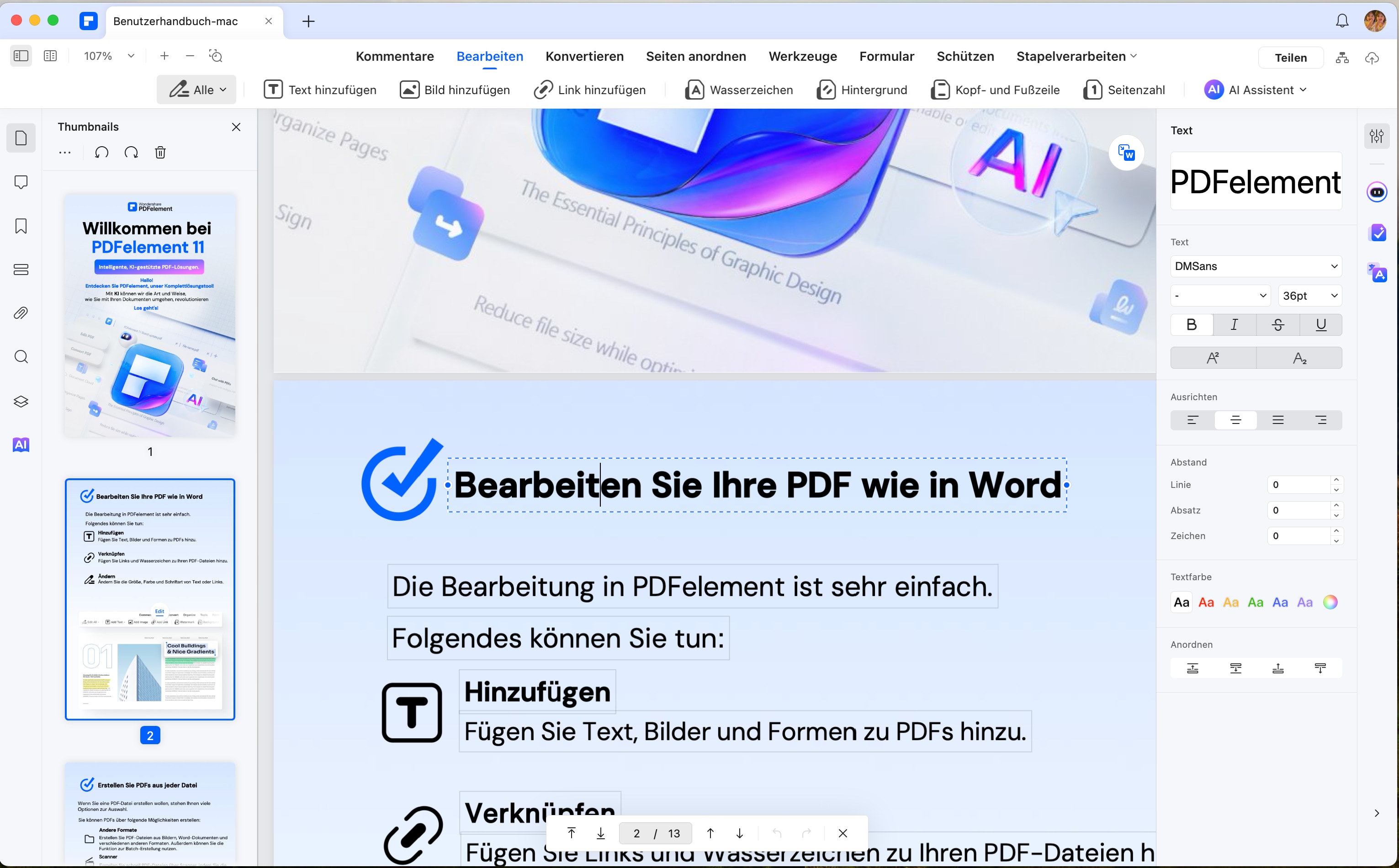This screenshot has height=868, width=1399.
Task: Zoom in with the plus icon
Action: (164, 56)
